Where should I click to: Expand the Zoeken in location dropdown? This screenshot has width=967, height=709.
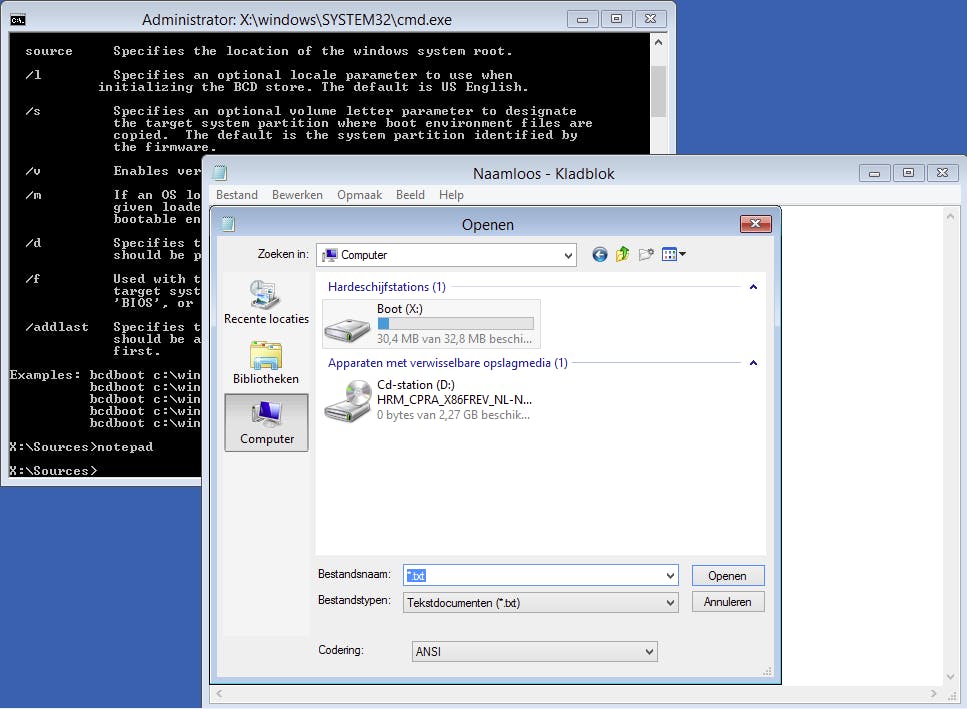(x=568, y=255)
